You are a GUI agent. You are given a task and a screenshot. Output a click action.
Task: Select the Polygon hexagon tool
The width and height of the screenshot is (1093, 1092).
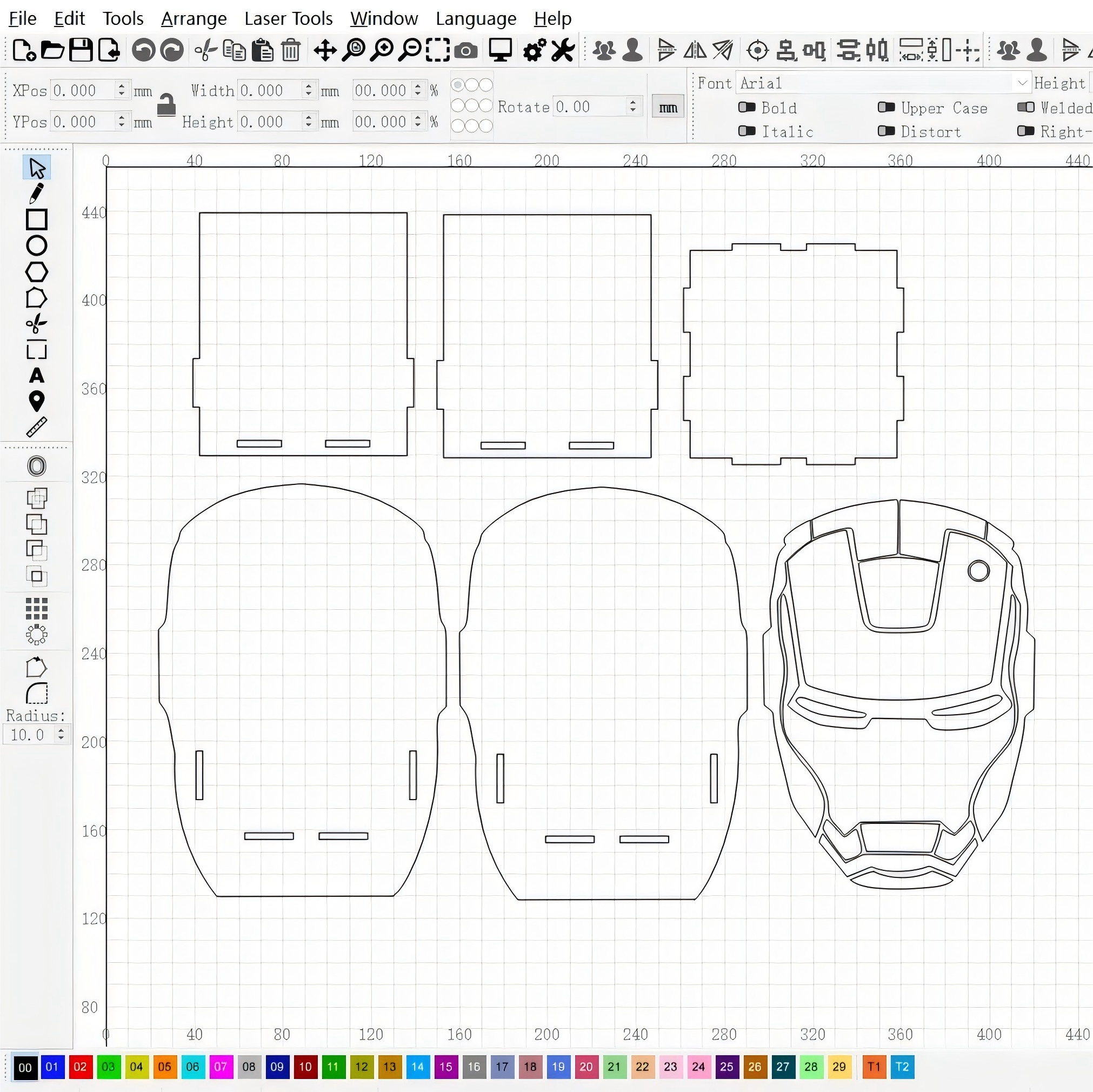[x=37, y=272]
